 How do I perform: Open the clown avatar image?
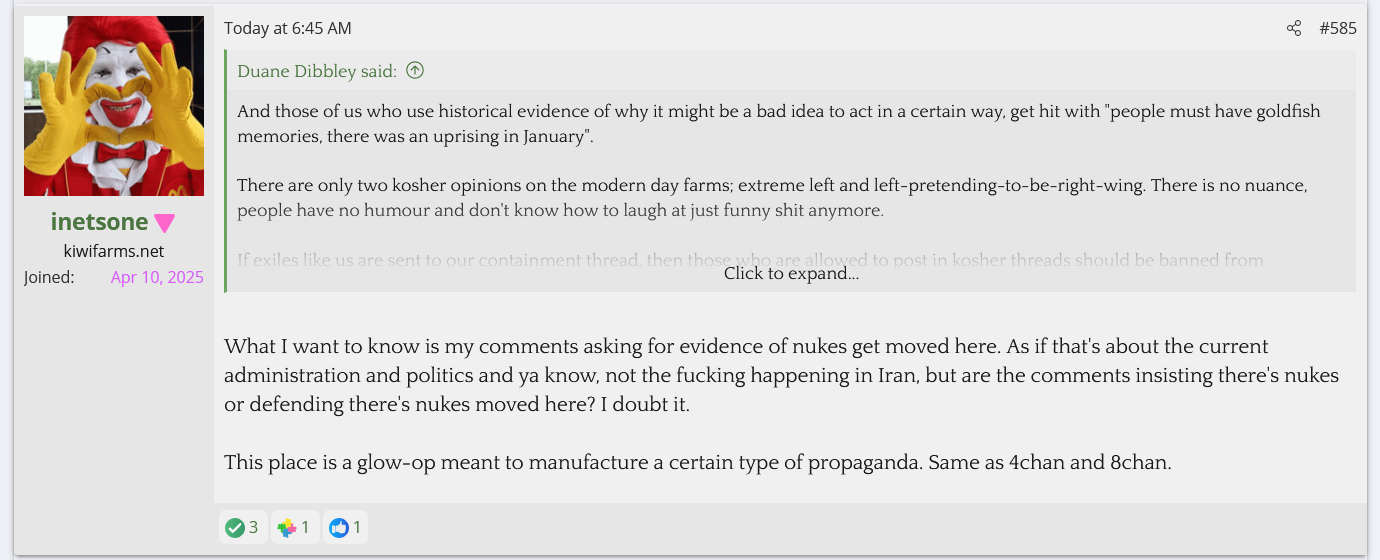coord(114,106)
